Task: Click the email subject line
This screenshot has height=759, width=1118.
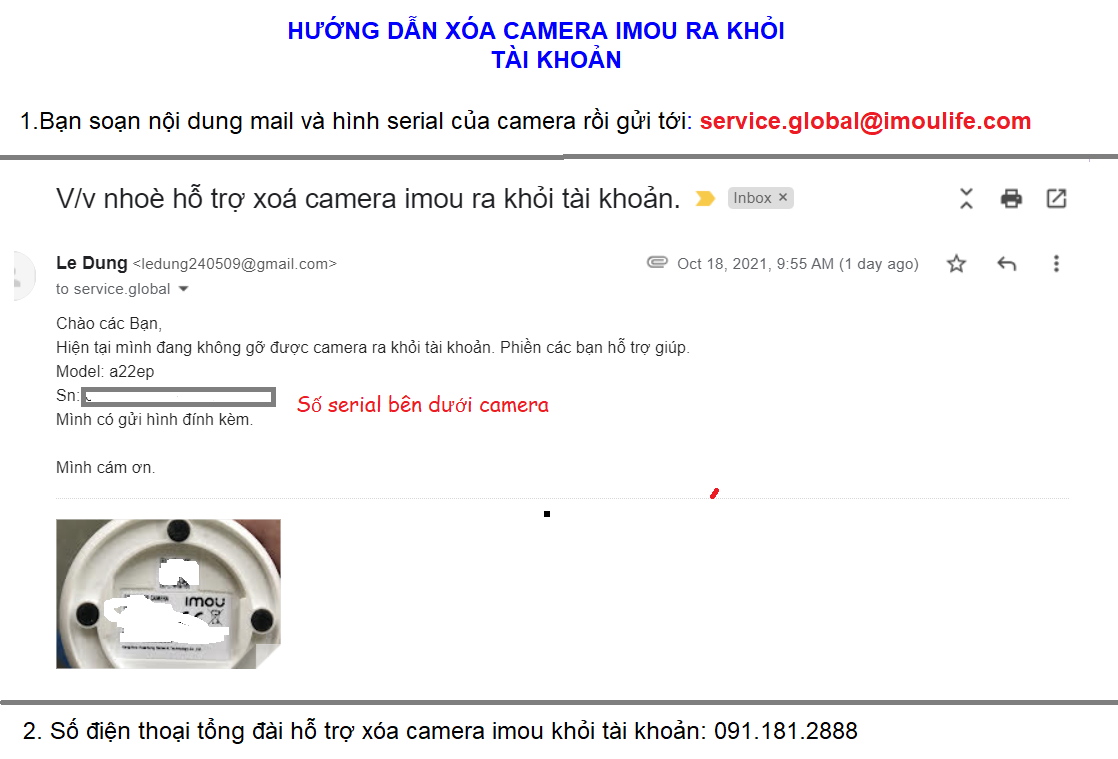Action: 368,198
